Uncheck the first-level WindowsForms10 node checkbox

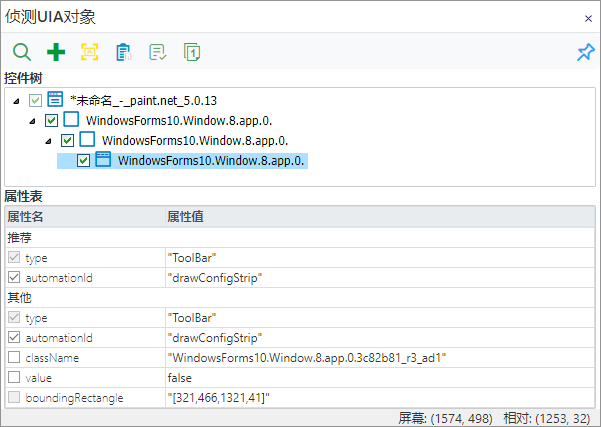click(x=51, y=120)
